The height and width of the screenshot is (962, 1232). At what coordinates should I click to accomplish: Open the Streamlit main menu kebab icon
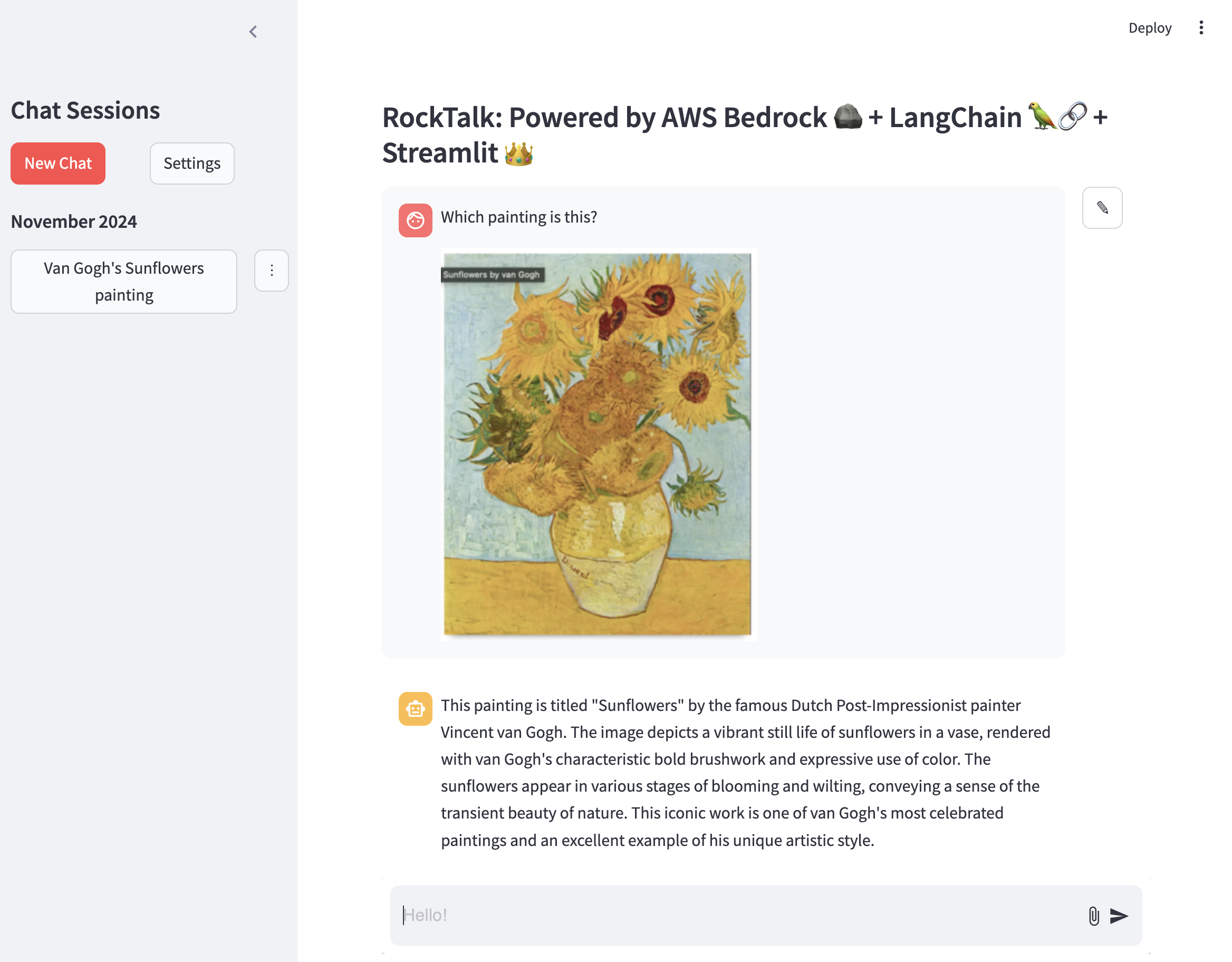[x=1201, y=27]
